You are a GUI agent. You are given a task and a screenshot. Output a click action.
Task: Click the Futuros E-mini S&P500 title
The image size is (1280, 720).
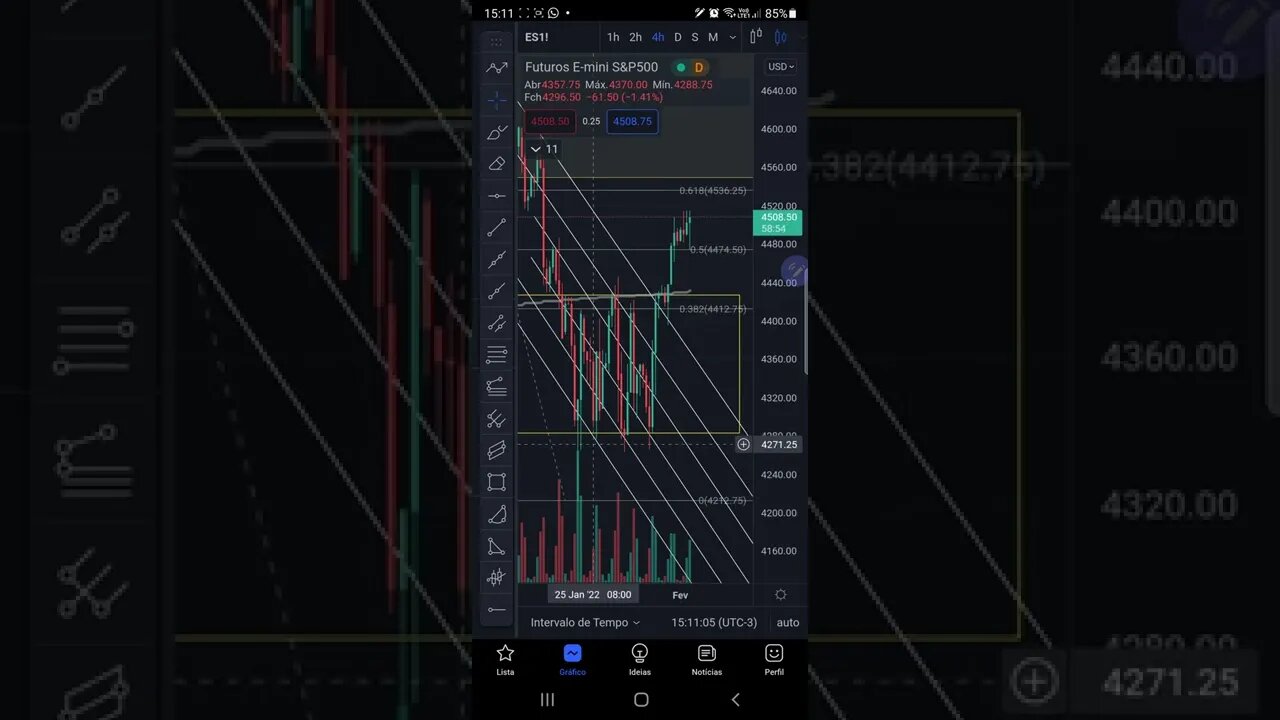[591, 67]
